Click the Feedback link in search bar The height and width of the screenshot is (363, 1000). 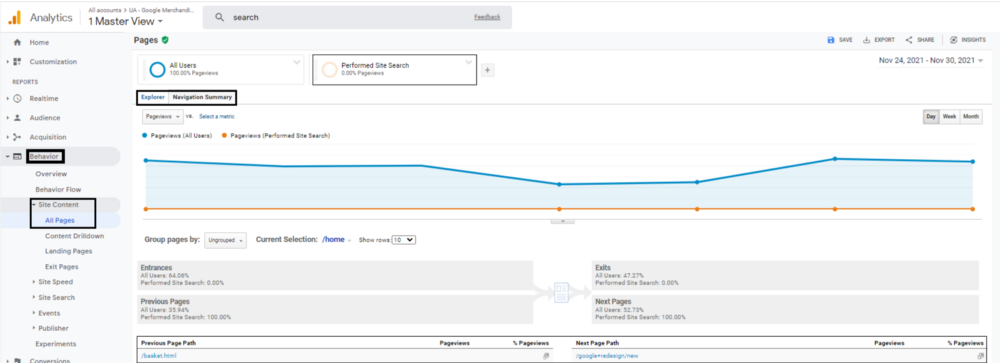[x=487, y=17]
